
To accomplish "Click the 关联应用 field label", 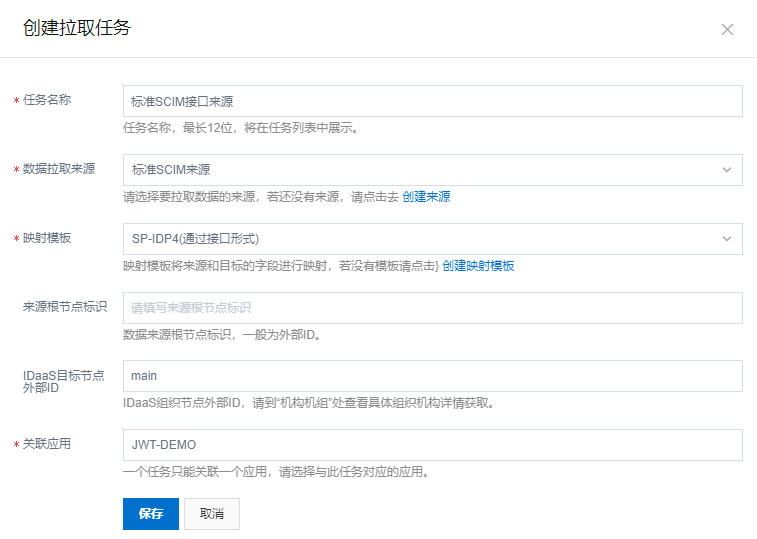I will pyautogui.click(x=47, y=444).
